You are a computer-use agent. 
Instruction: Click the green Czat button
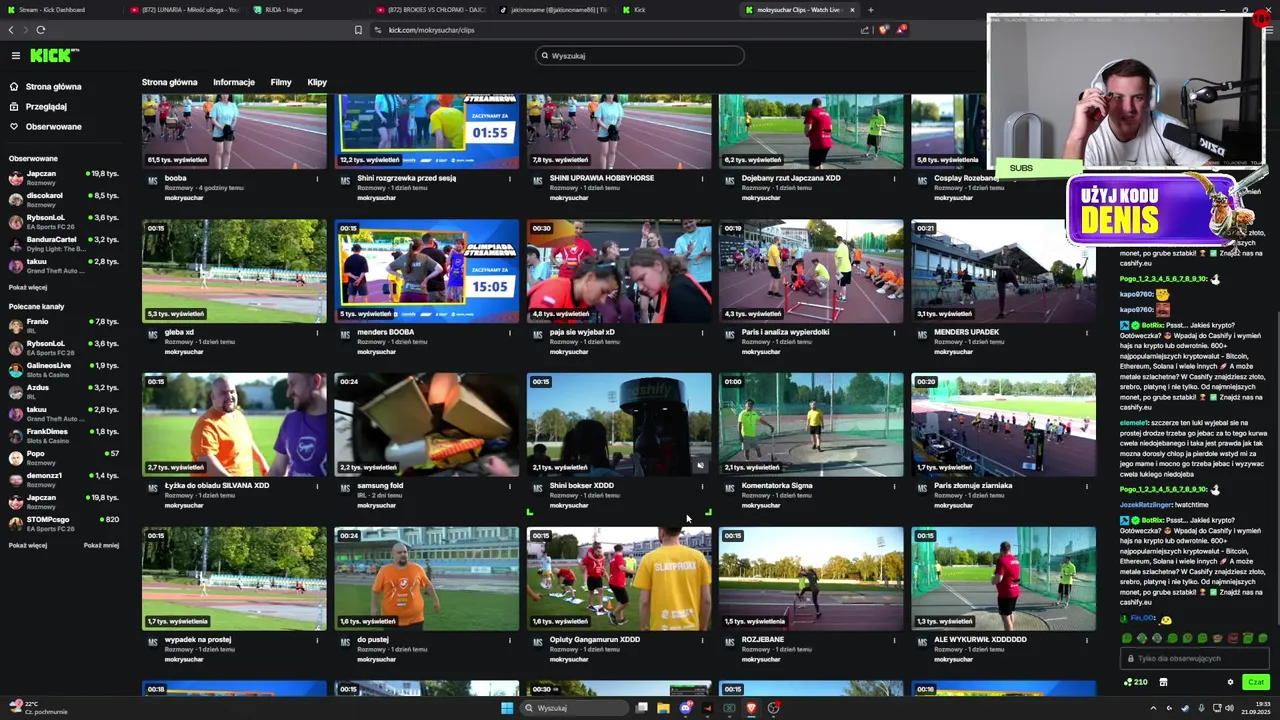1256,682
